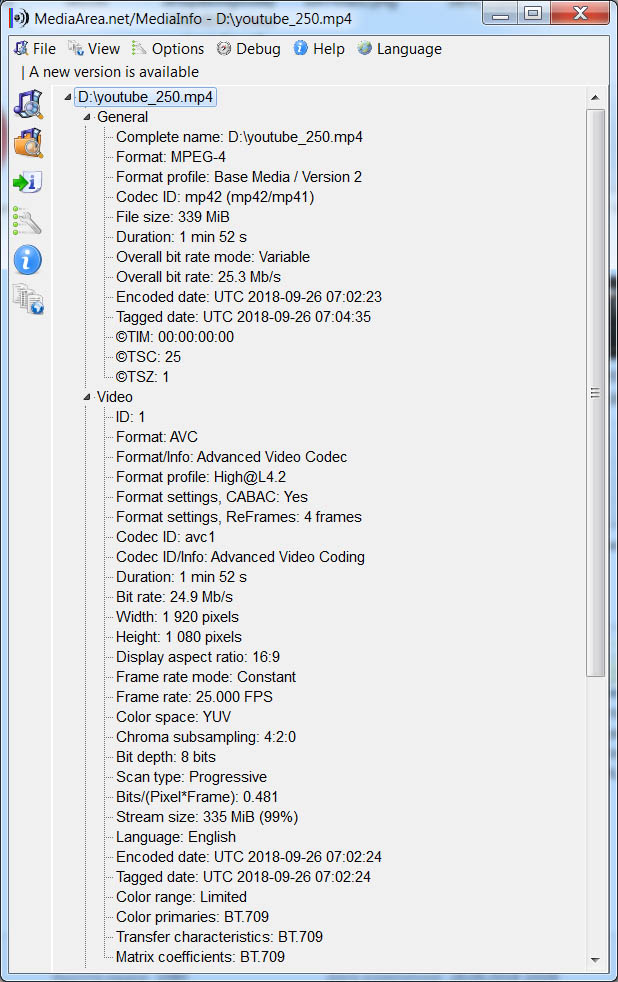Click the scrollbar down arrow
This screenshot has width=618, height=982.
tap(595, 959)
